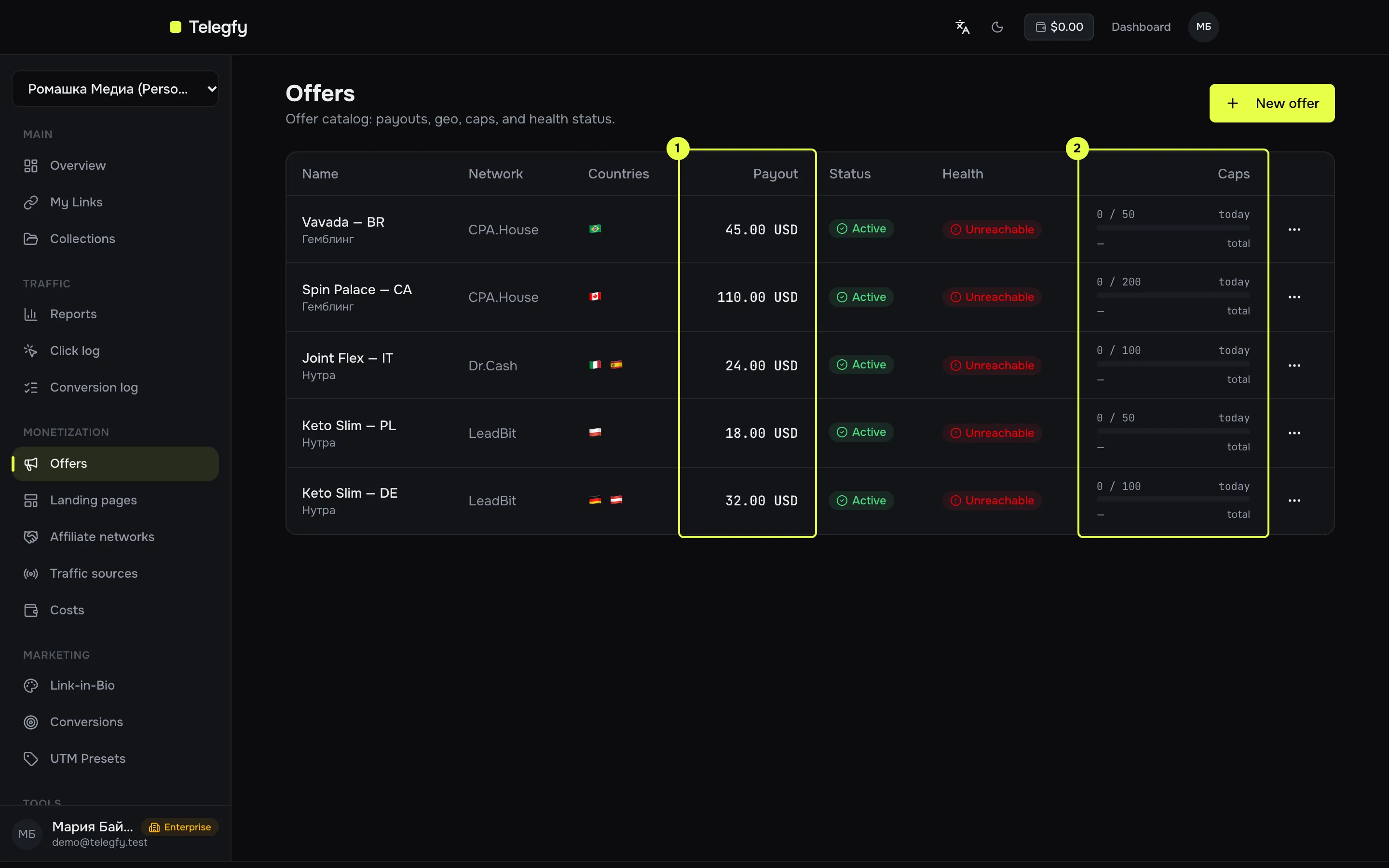Click Active status badge for Joint Flex – IT
The width and height of the screenshot is (1389, 868).
pyautogui.click(x=861, y=365)
